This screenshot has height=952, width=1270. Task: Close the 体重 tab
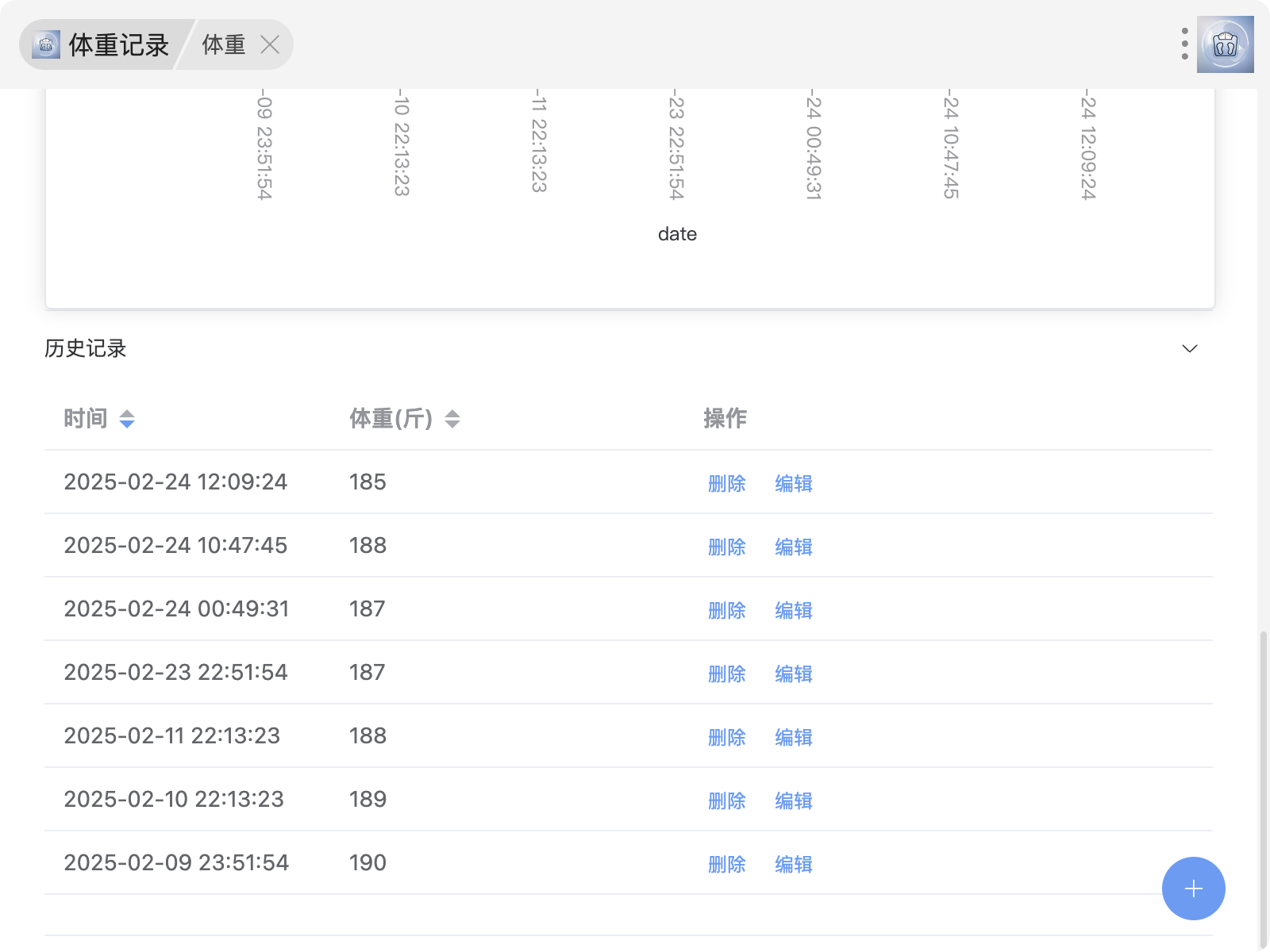270,45
